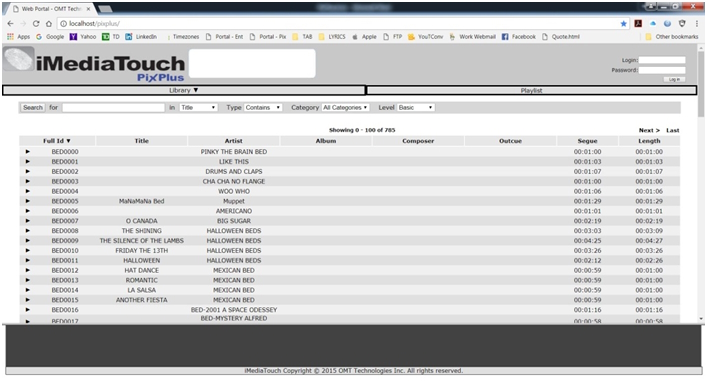The width and height of the screenshot is (707, 381).
Task: Play the BED0012 track preview
Action: coord(28,270)
